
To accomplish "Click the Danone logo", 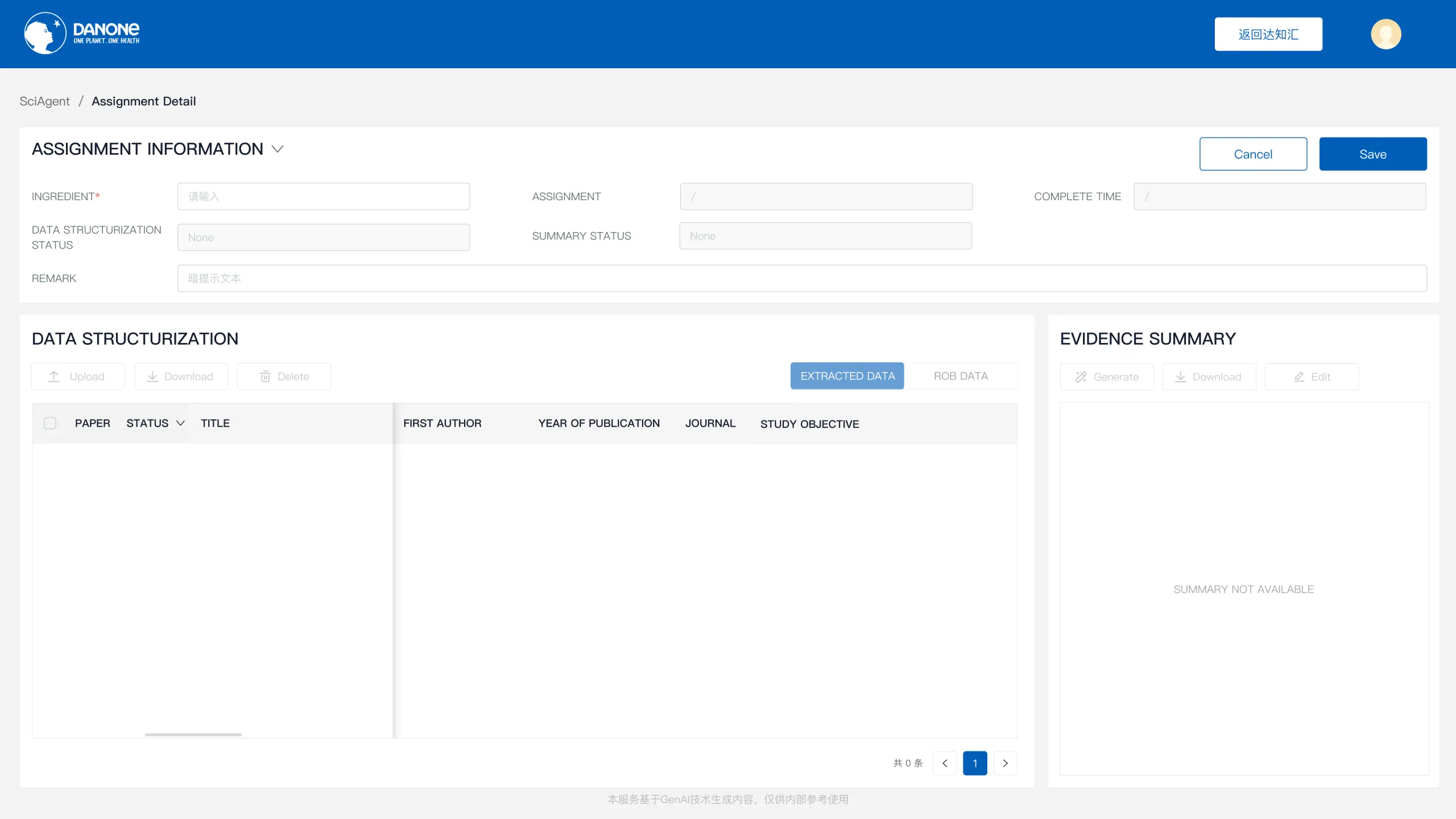I will pyautogui.click(x=82, y=33).
